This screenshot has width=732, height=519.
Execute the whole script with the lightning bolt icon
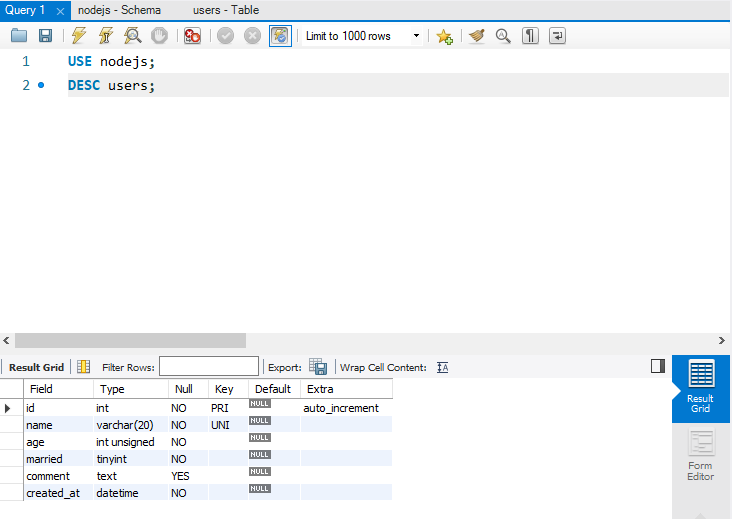(x=79, y=35)
